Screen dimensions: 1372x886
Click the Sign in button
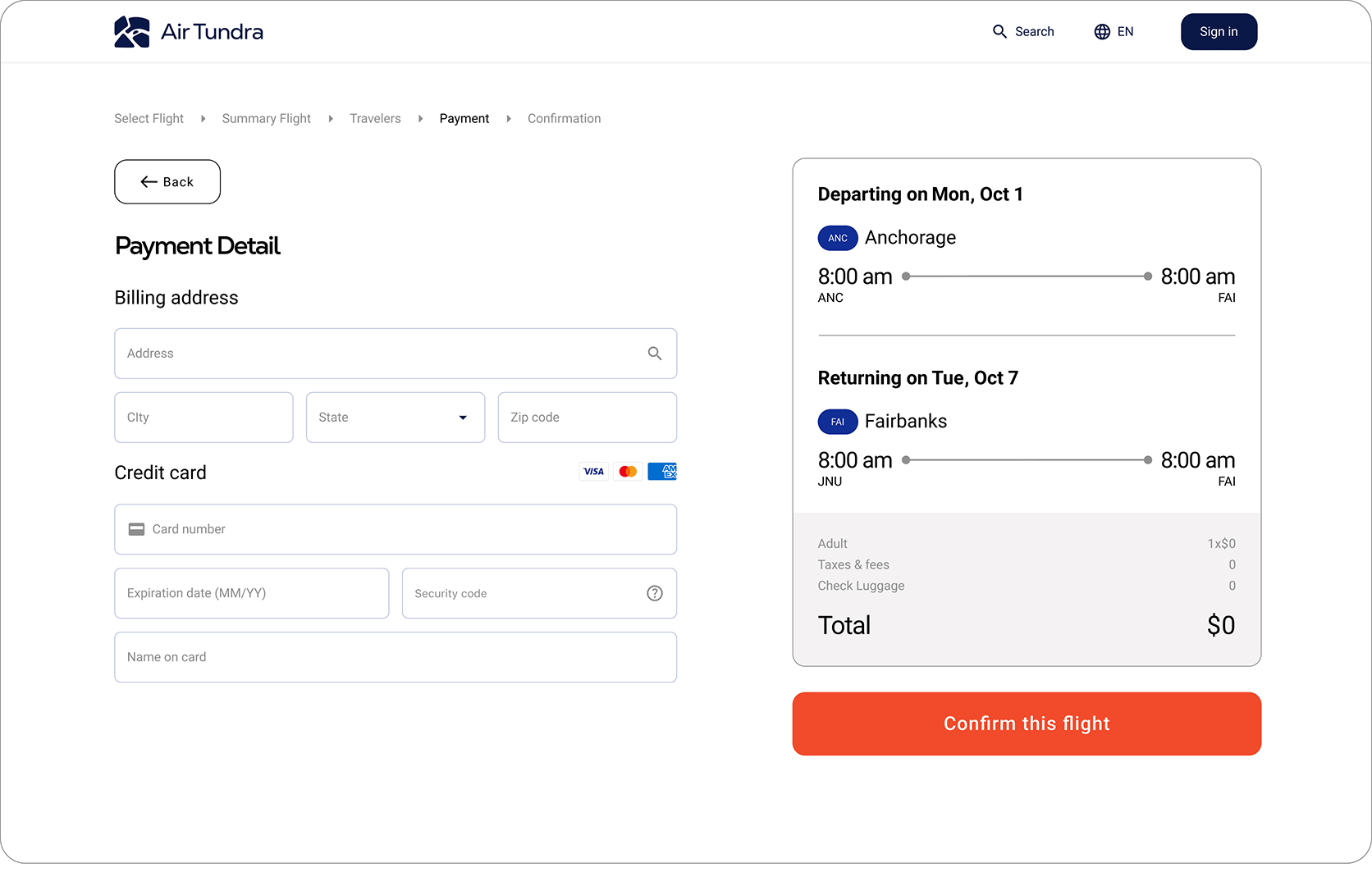click(1219, 32)
